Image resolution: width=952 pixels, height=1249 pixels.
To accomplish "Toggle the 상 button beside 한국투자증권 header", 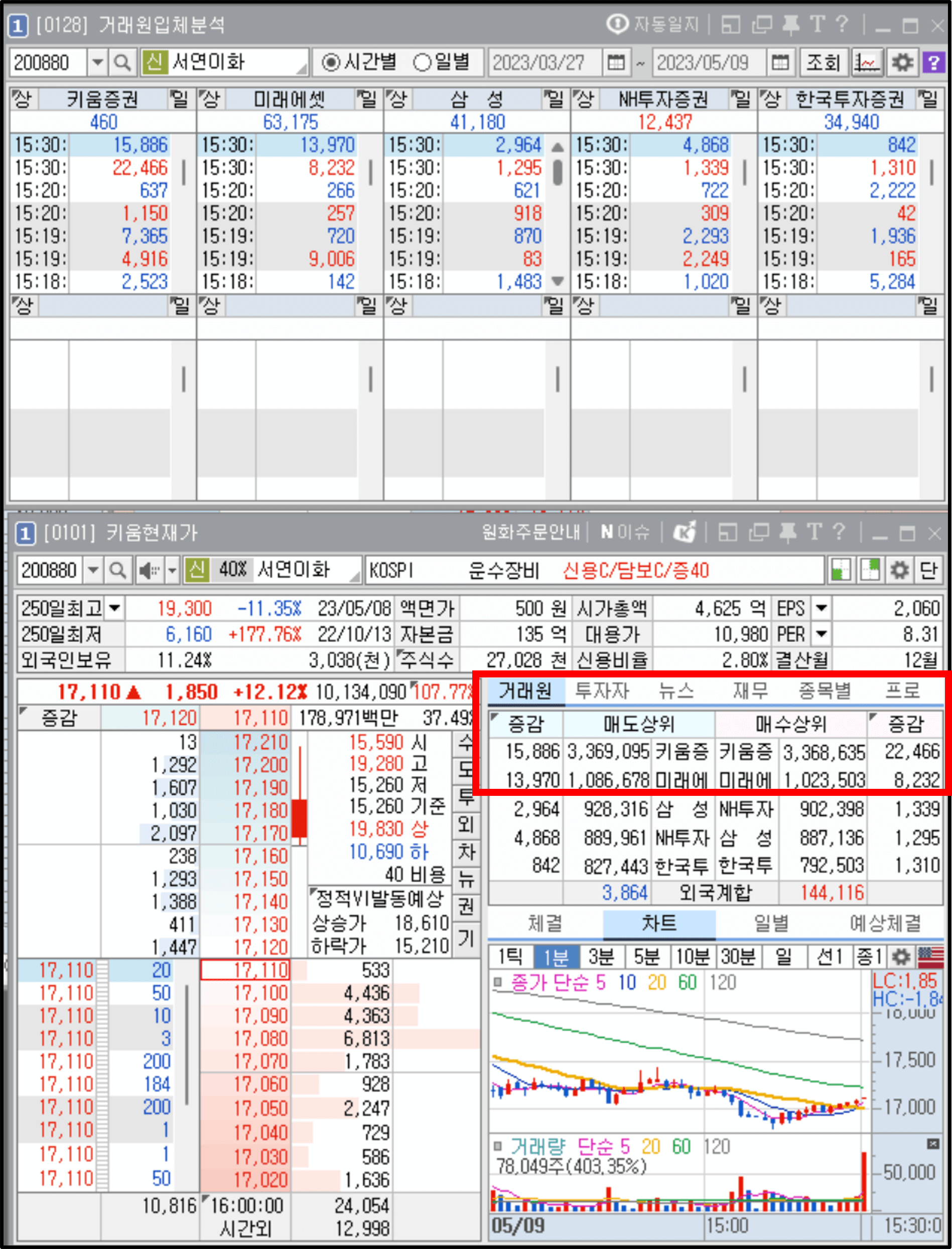I will 772,99.
